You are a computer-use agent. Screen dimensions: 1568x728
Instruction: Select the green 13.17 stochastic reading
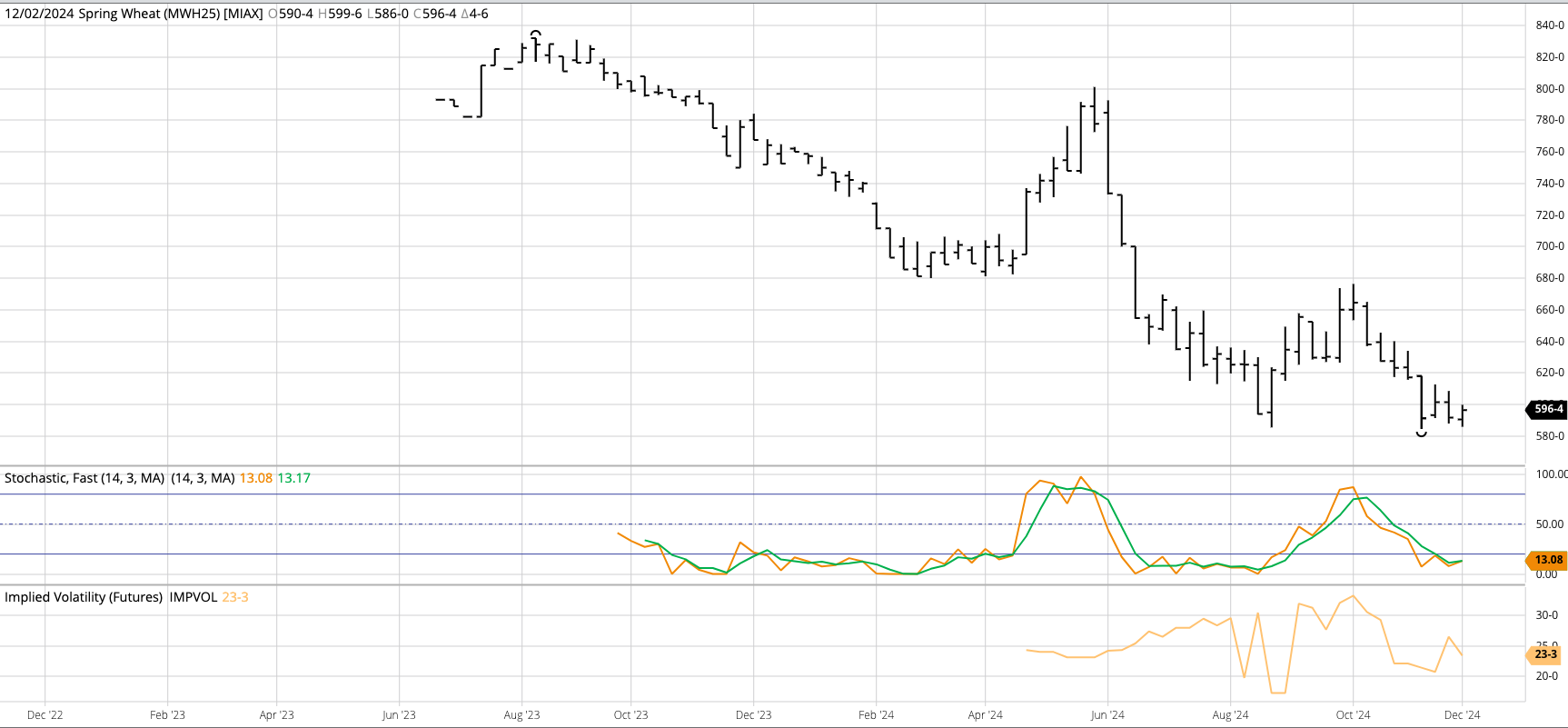pos(293,478)
